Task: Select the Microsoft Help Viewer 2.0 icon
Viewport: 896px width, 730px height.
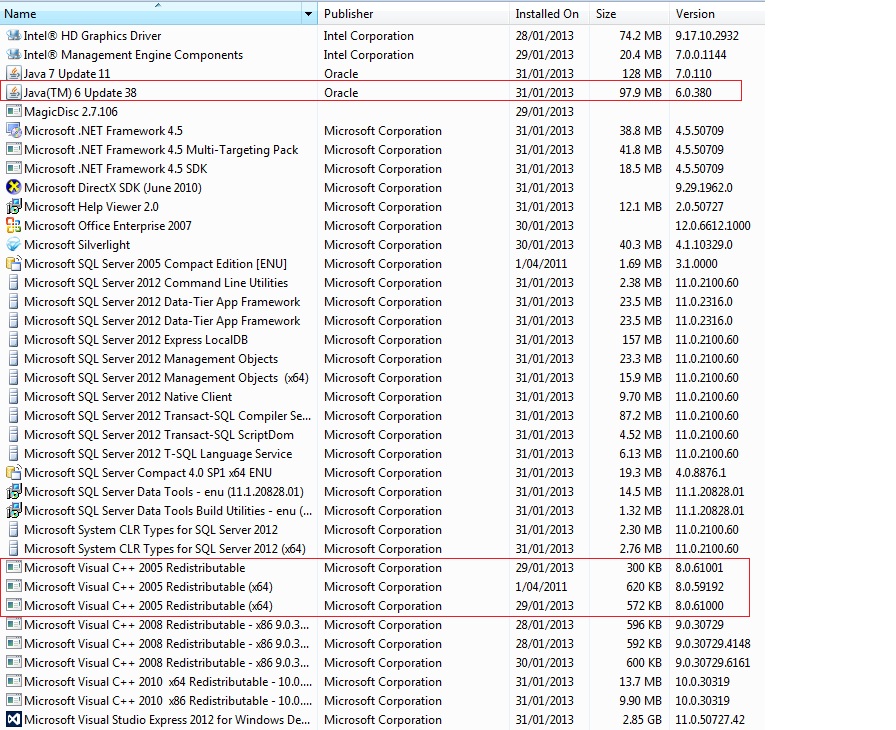Action: click(x=14, y=207)
